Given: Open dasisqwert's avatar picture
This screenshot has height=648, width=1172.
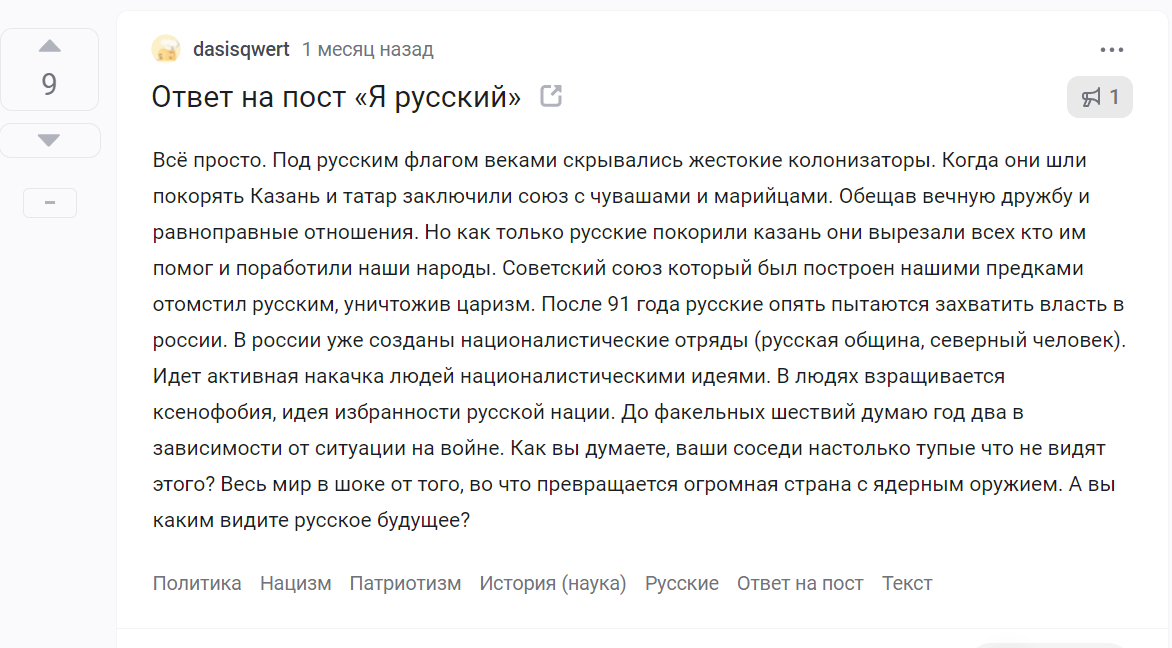Looking at the screenshot, I should coord(166,49).
